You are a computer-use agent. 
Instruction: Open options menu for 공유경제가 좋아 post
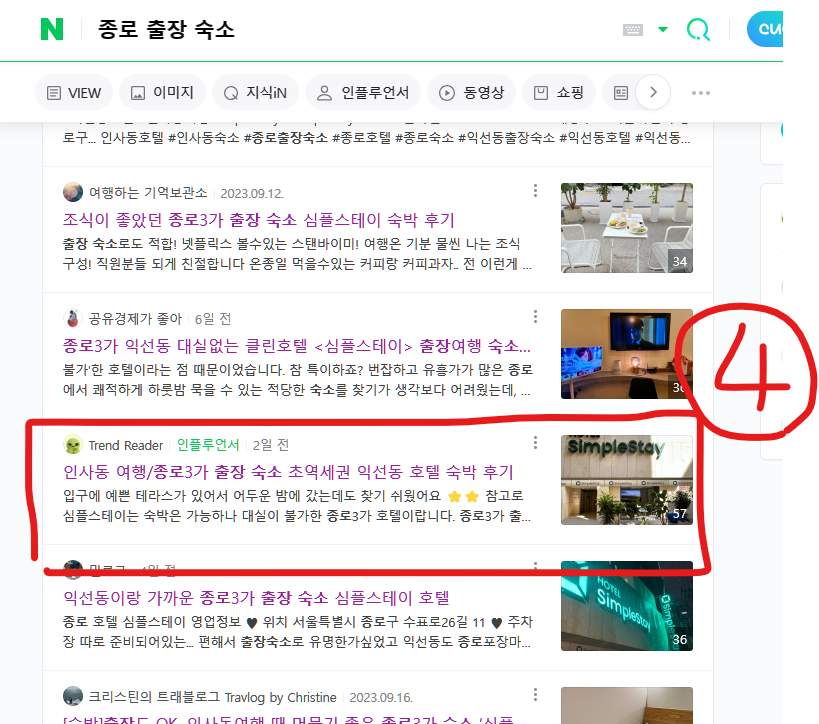(535, 317)
